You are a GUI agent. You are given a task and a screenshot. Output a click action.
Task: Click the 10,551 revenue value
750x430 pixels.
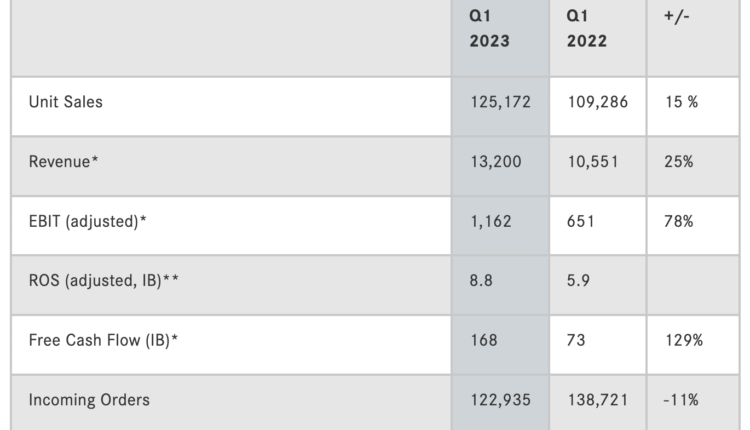[593, 162]
